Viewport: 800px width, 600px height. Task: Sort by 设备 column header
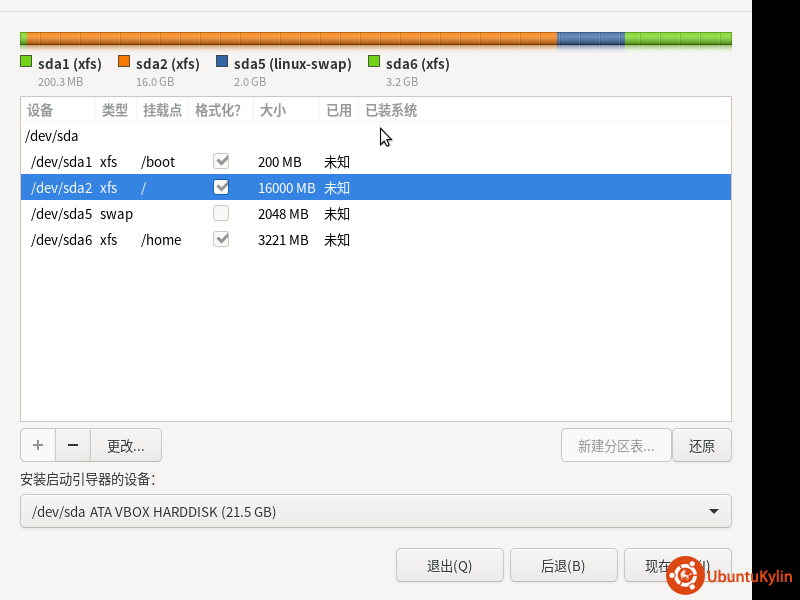tap(40, 110)
